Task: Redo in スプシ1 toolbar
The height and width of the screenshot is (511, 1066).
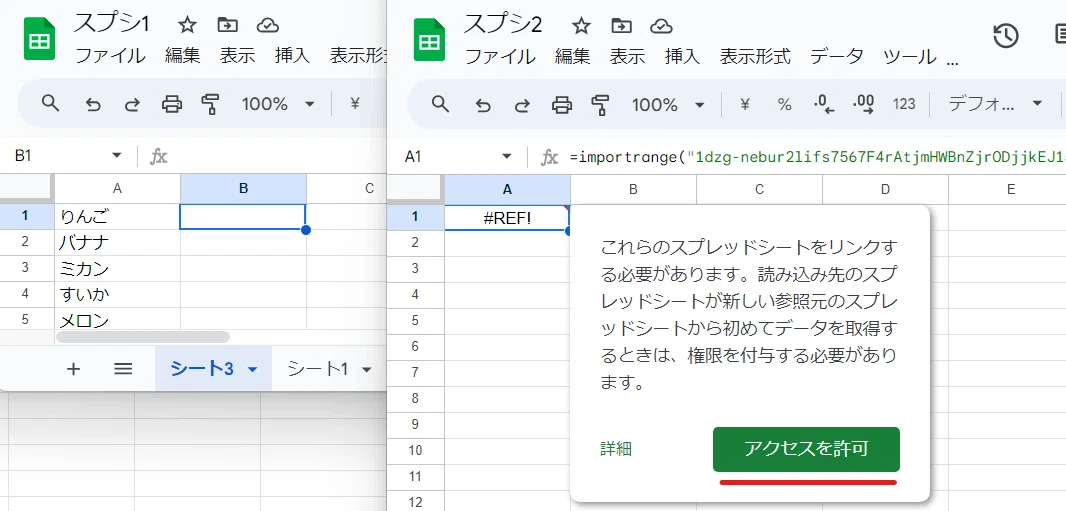Action: [x=132, y=104]
